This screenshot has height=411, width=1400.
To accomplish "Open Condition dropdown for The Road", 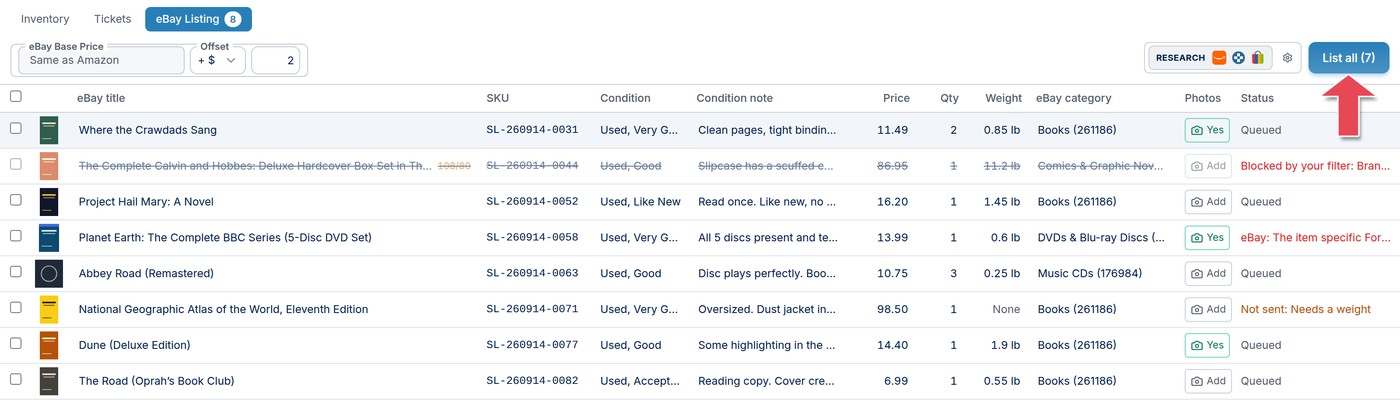I will [640, 382].
